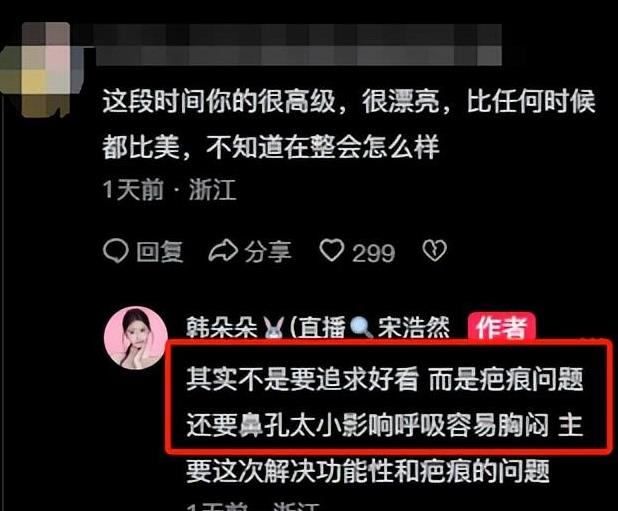
Task: Click the speech bubble reply icon
Action: coord(115,251)
